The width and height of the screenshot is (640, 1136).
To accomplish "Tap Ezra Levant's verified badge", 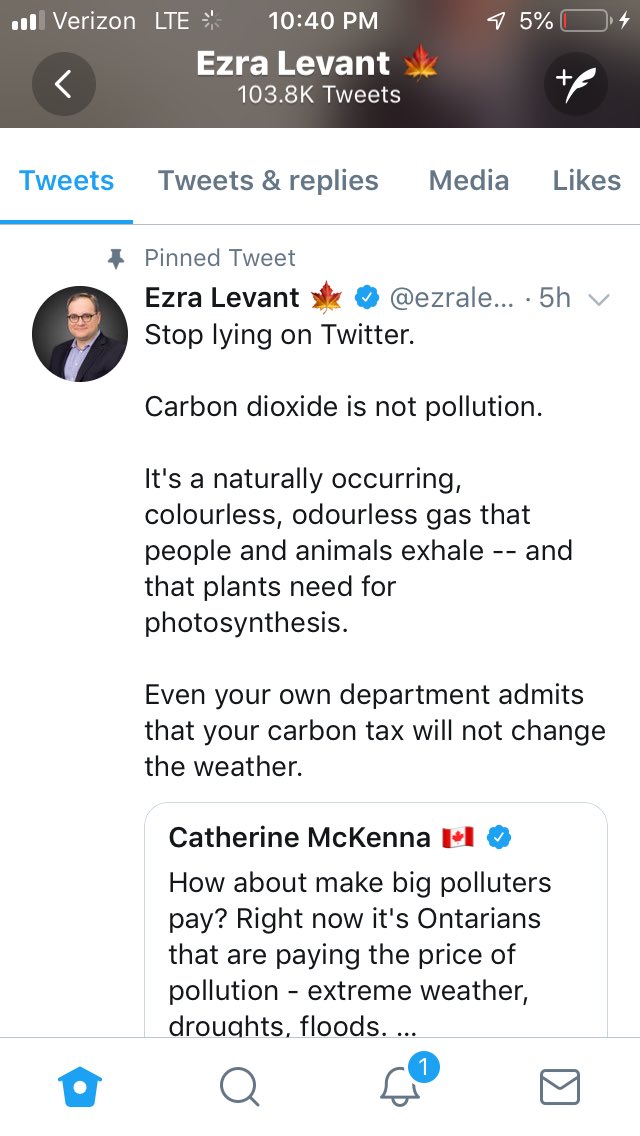I will [367, 297].
